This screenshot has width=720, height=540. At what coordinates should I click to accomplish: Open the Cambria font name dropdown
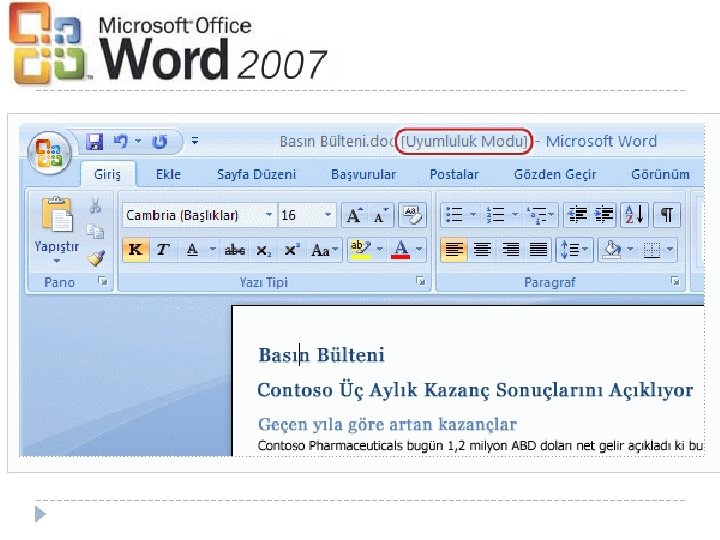pos(269,215)
